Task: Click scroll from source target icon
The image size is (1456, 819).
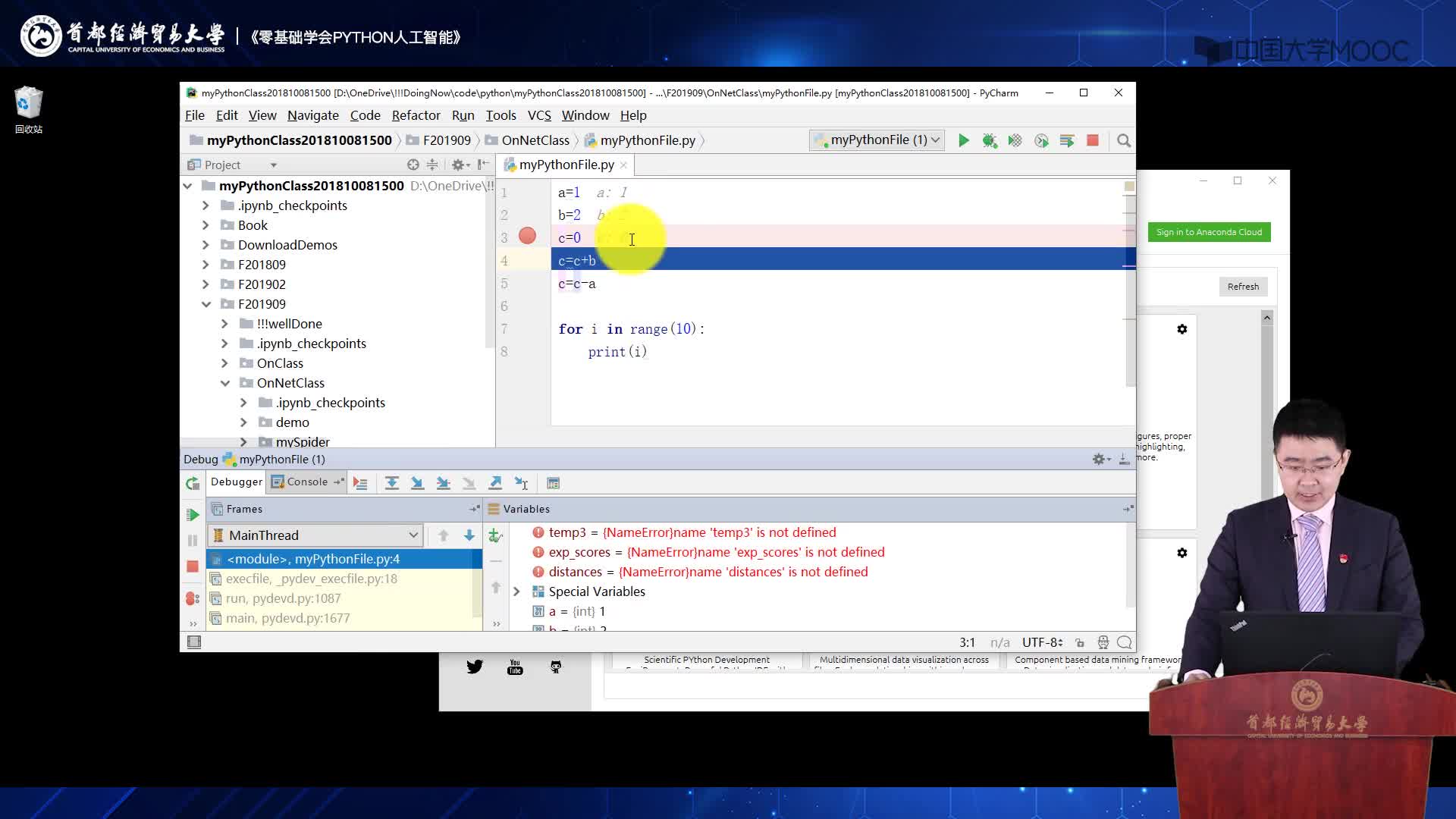Action: [413, 165]
